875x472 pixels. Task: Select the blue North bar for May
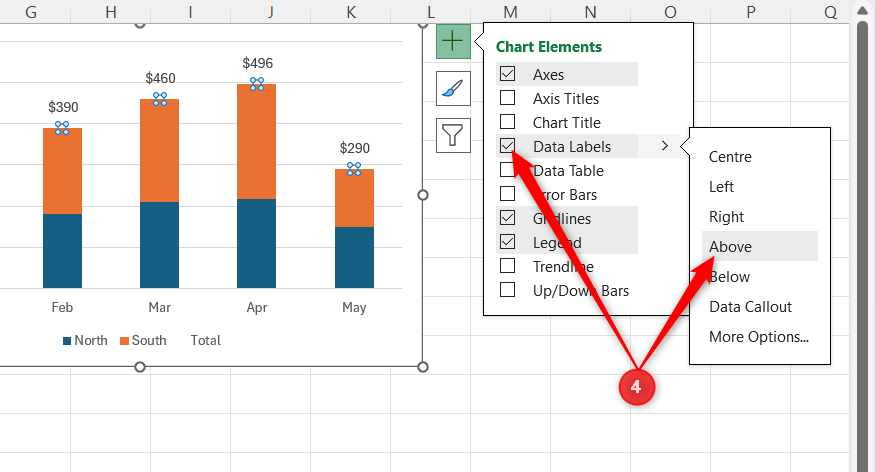point(354,257)
